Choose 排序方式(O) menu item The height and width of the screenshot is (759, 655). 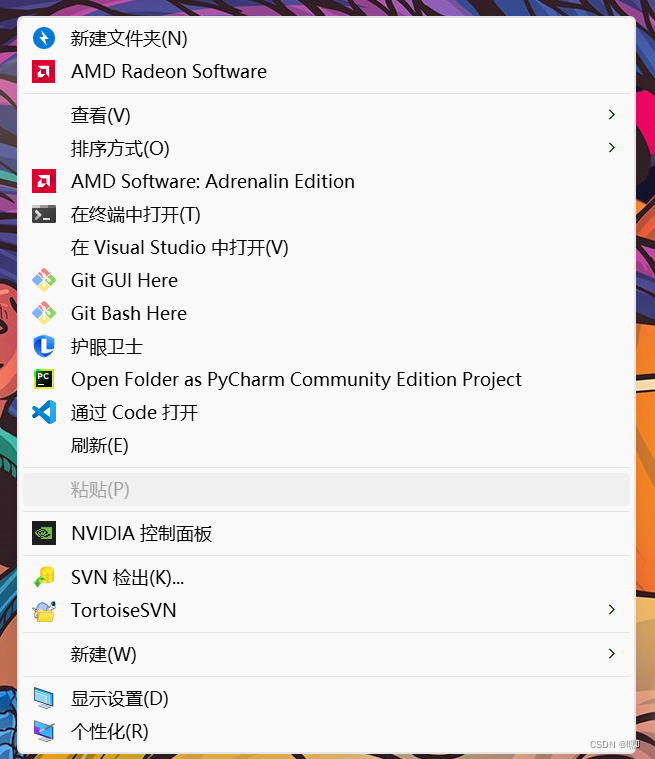click(326, 148)
